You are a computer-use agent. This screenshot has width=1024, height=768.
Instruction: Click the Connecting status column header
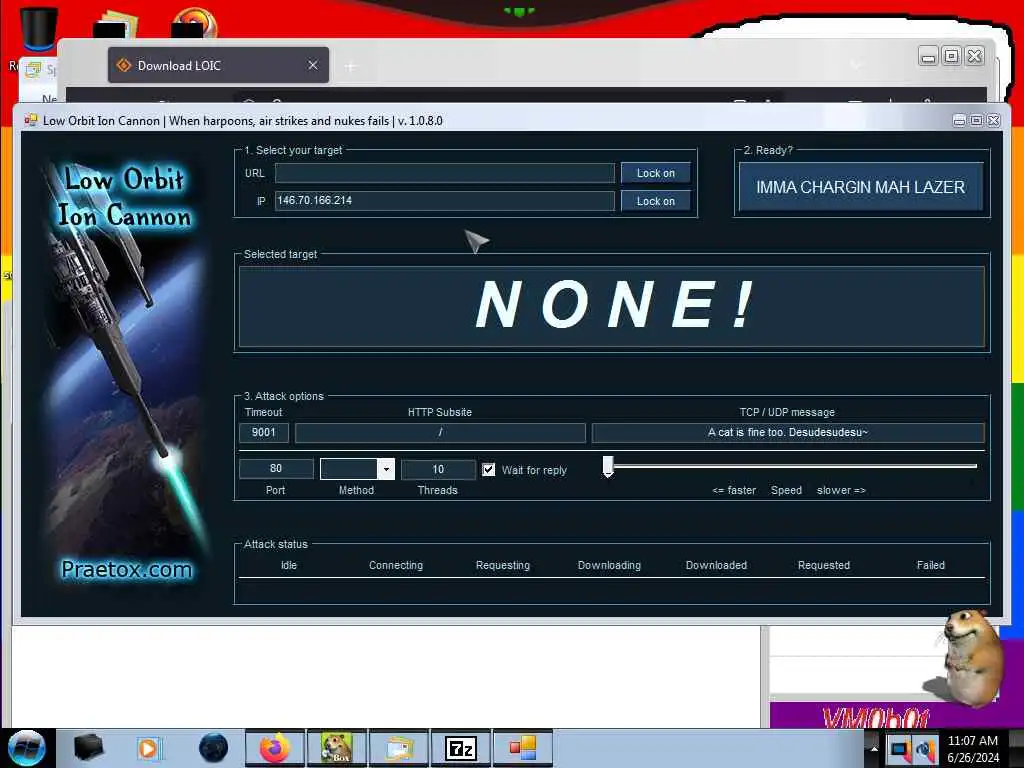[396, 565]
